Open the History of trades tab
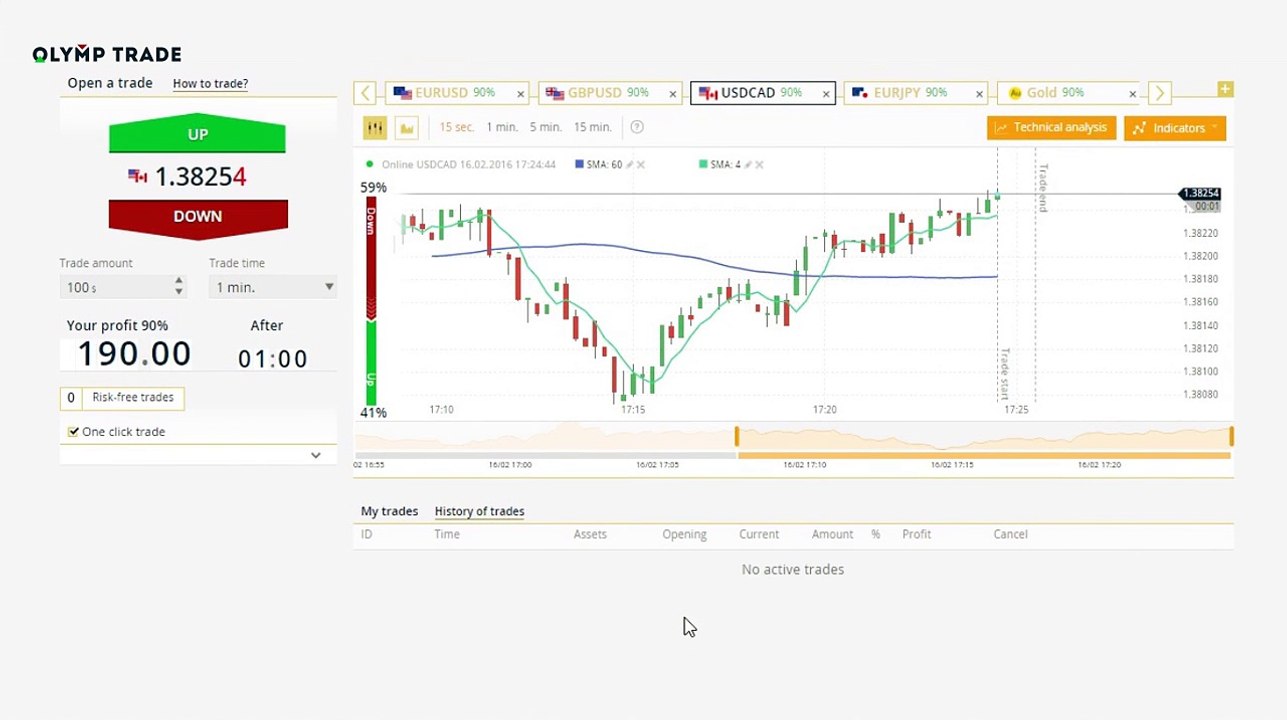 click(479, 511)
